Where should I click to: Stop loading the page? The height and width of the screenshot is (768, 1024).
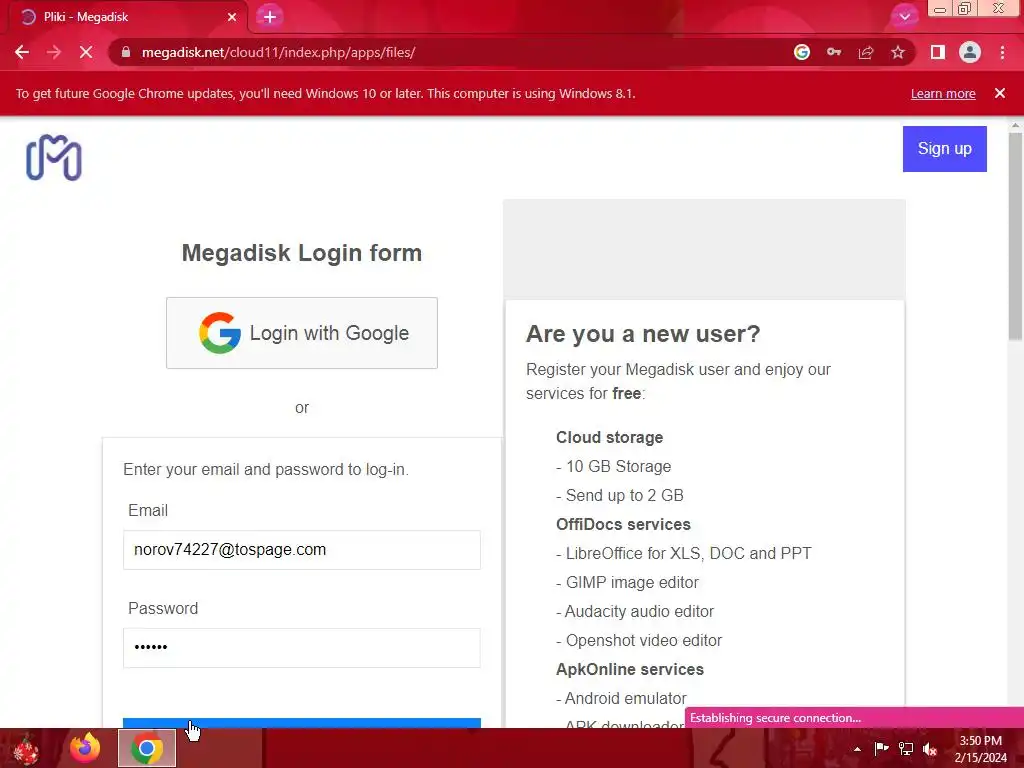[x=86, y=52]
